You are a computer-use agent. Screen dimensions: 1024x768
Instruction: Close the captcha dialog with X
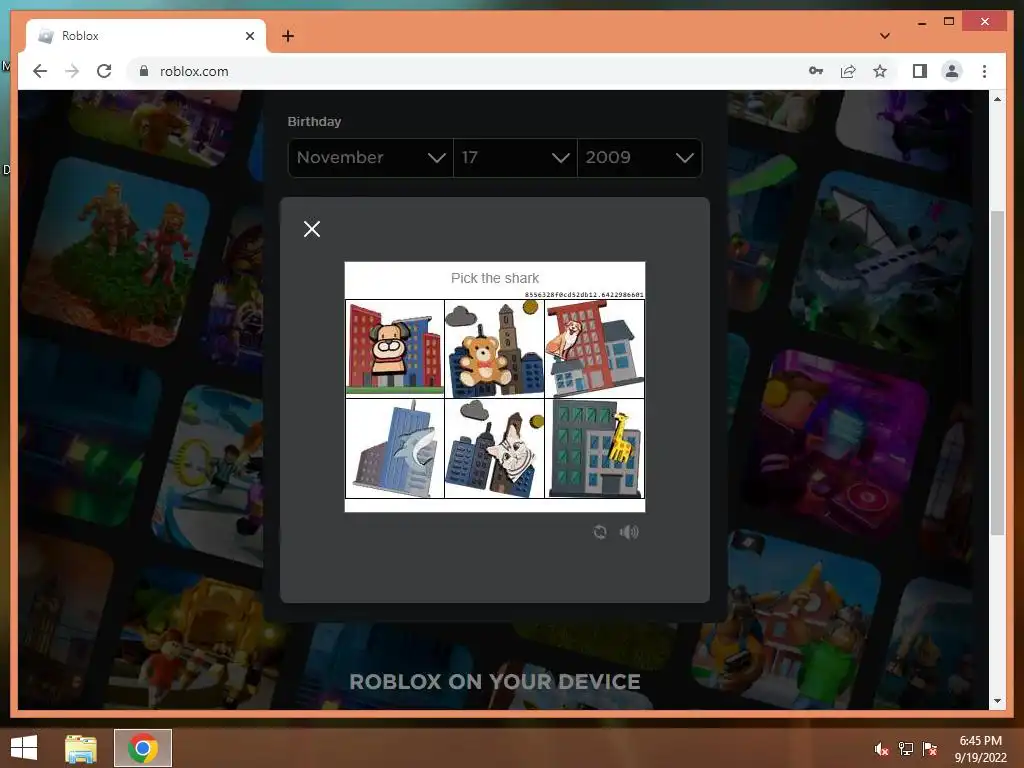(x=312, y=229)
